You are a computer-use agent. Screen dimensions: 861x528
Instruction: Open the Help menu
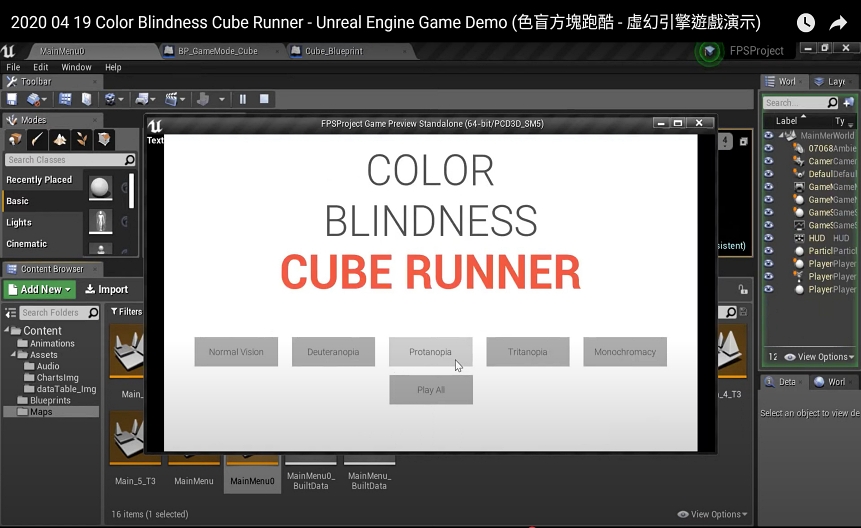(113, 67)
